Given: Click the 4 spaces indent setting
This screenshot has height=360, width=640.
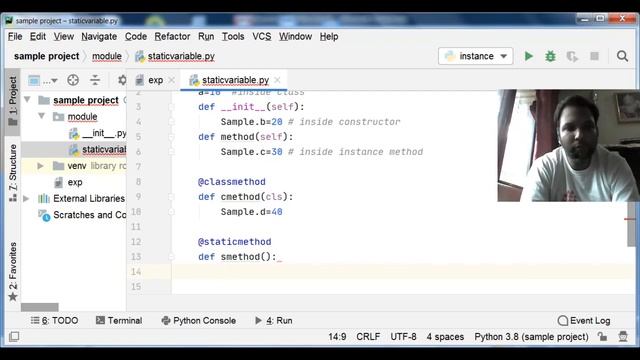Looking at the screenshot, I should (x=445, y=337).
